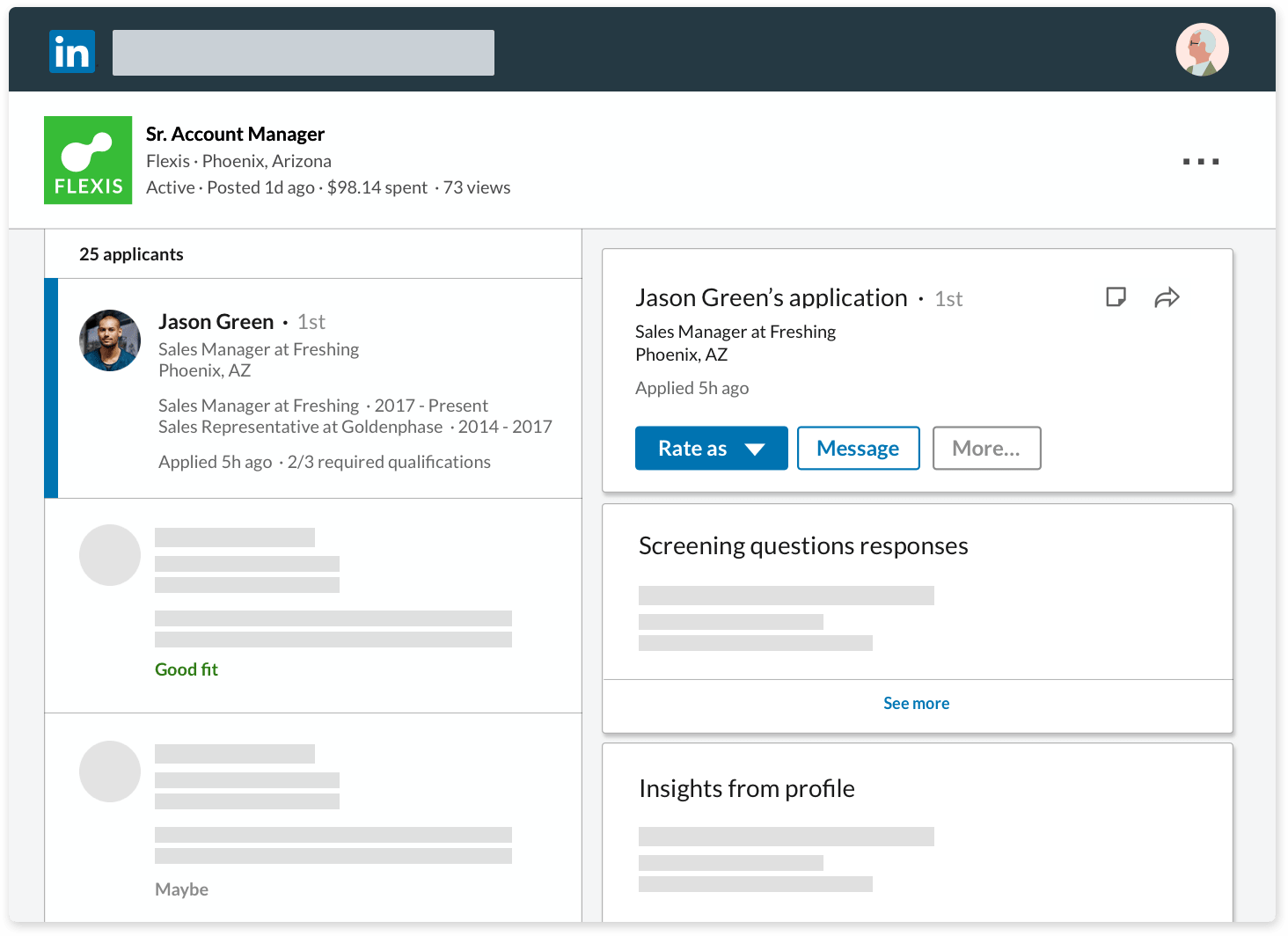Open the Rate as dropdown
Viewport: 1288px width, 936px height.
(x=711, y=448)
